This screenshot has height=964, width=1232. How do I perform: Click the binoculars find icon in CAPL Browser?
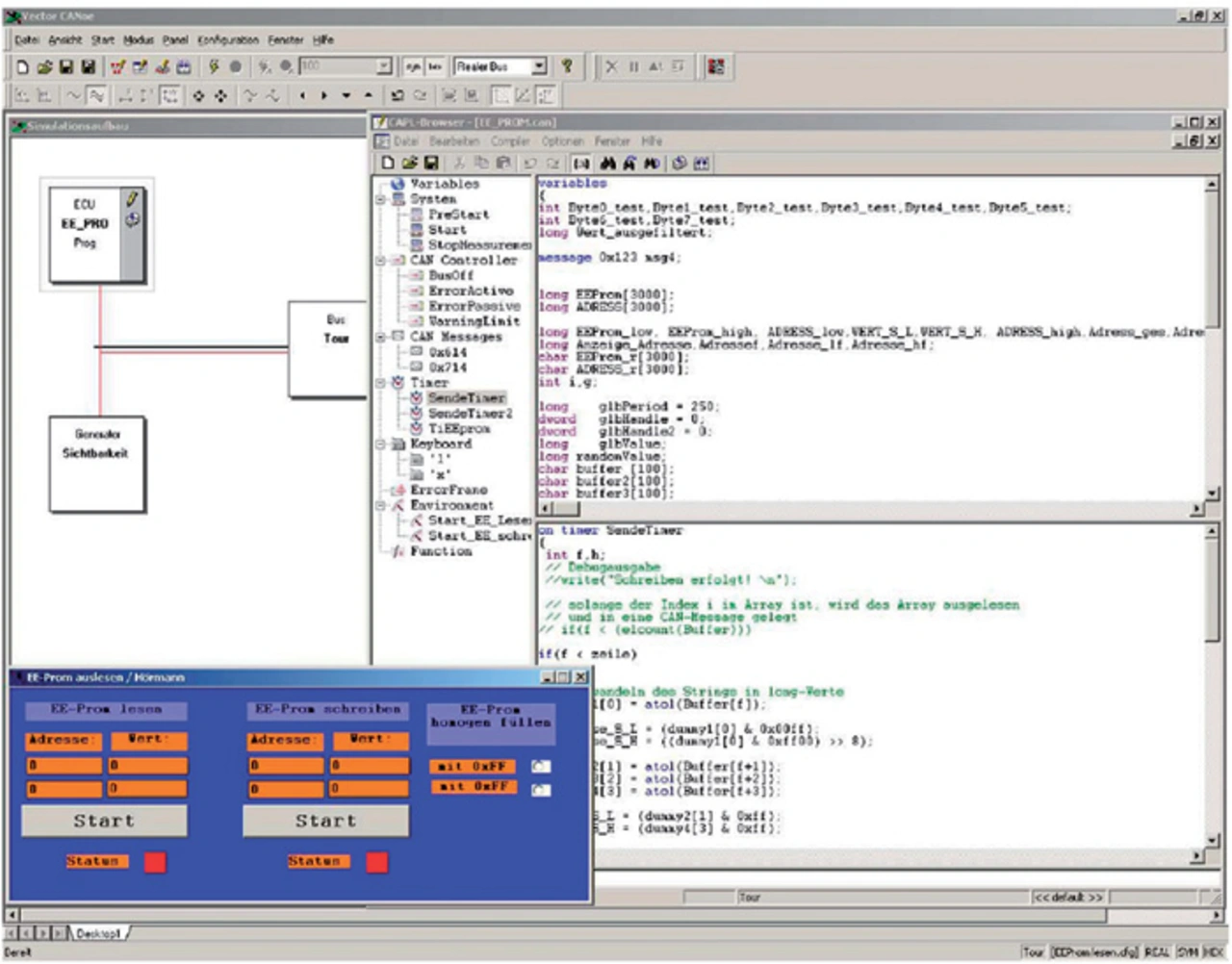click(607, 164)
